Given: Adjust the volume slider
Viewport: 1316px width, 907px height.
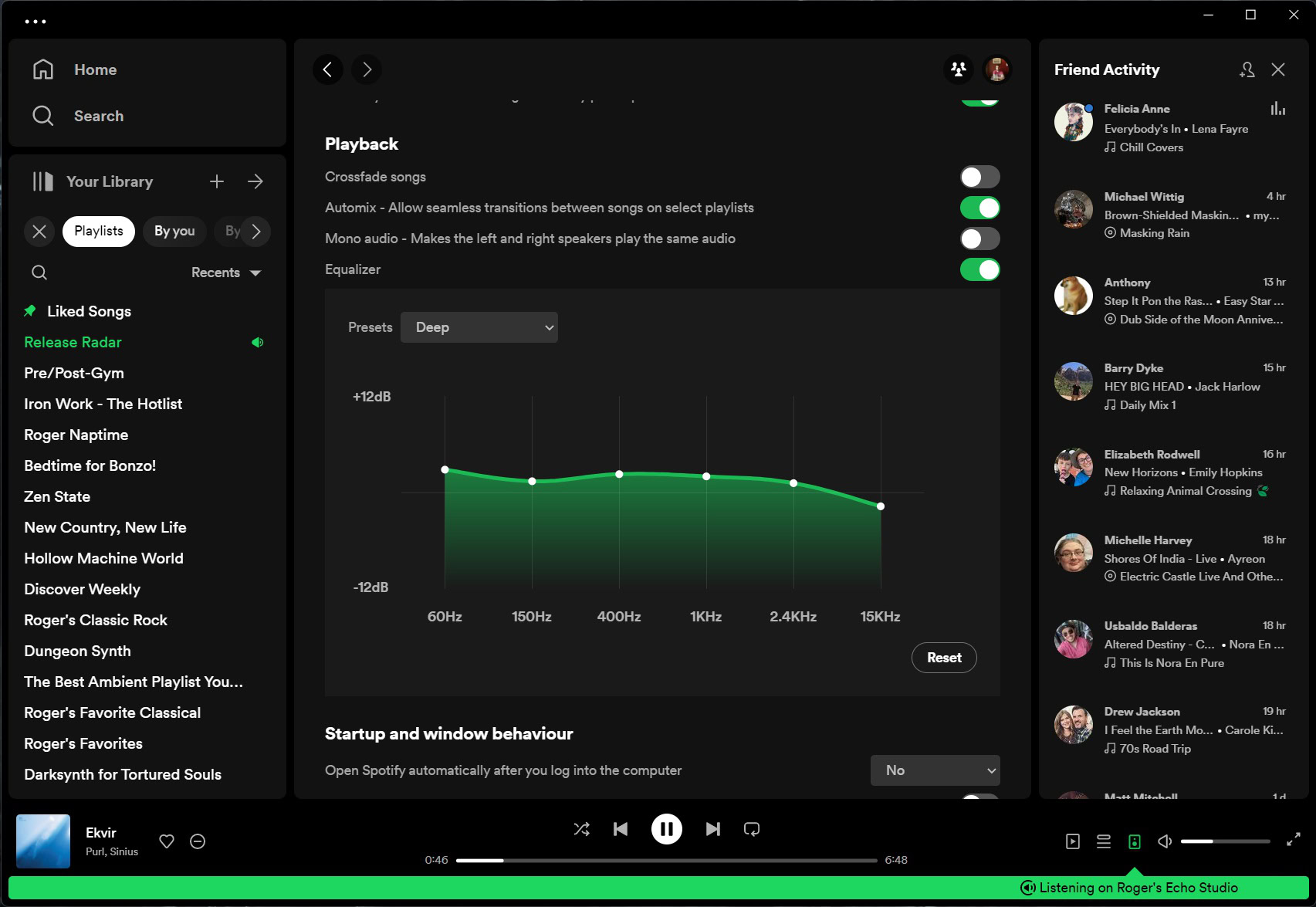Looking at the screenshot, I should pos(1226,841).
